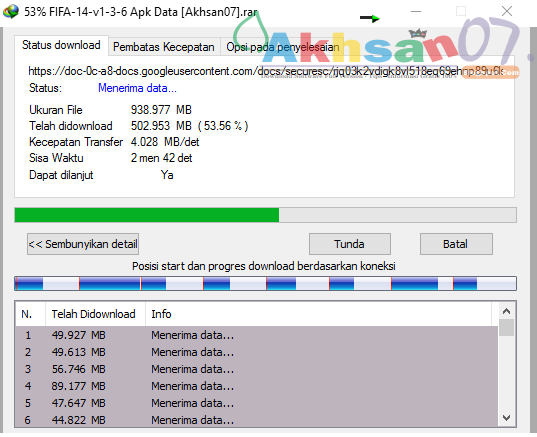537x437 pixels.
Task: Click the blue connection segments progress bar
Action: pos(265,284)
